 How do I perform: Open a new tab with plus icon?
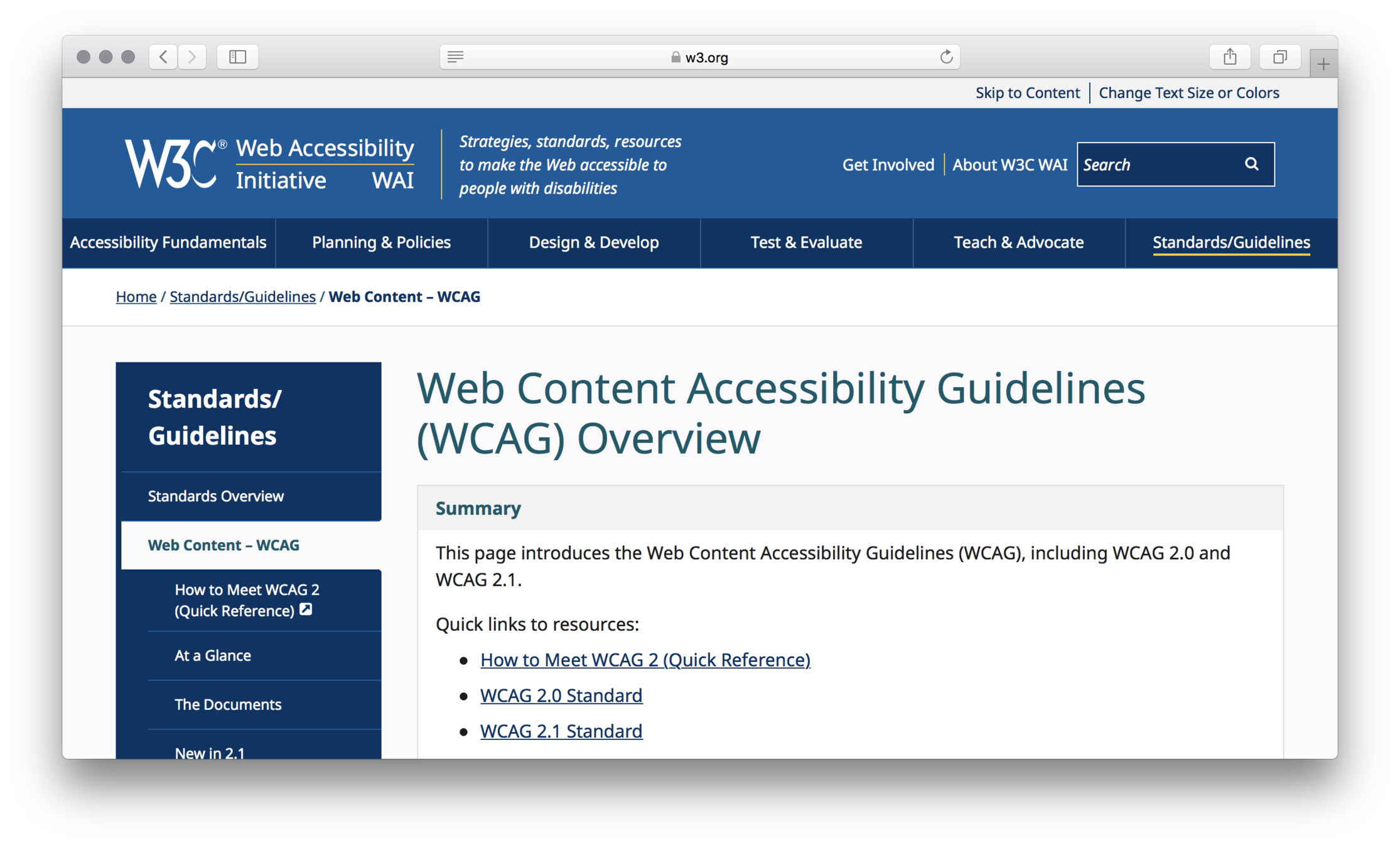pos(1323,64)
